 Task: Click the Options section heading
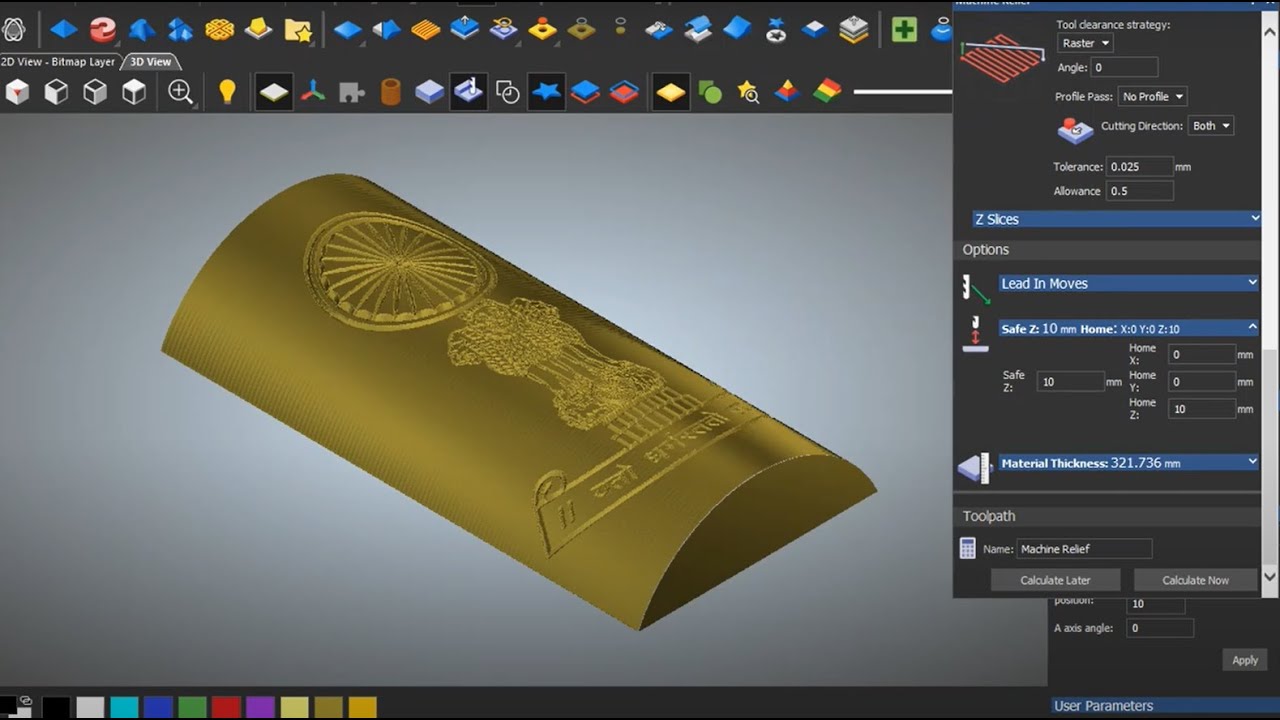(x=986, y=250)
